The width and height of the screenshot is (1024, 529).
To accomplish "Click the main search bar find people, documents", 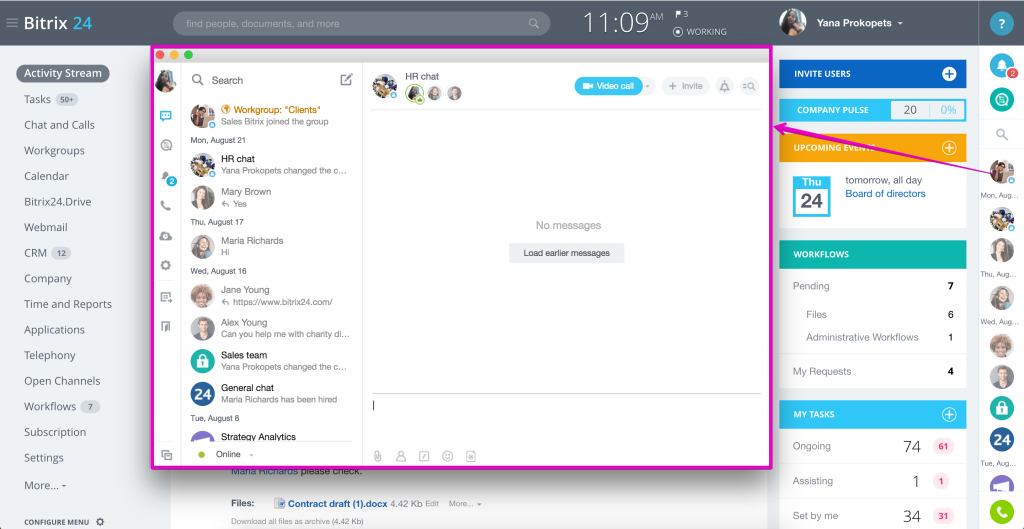I will point(361,24).
